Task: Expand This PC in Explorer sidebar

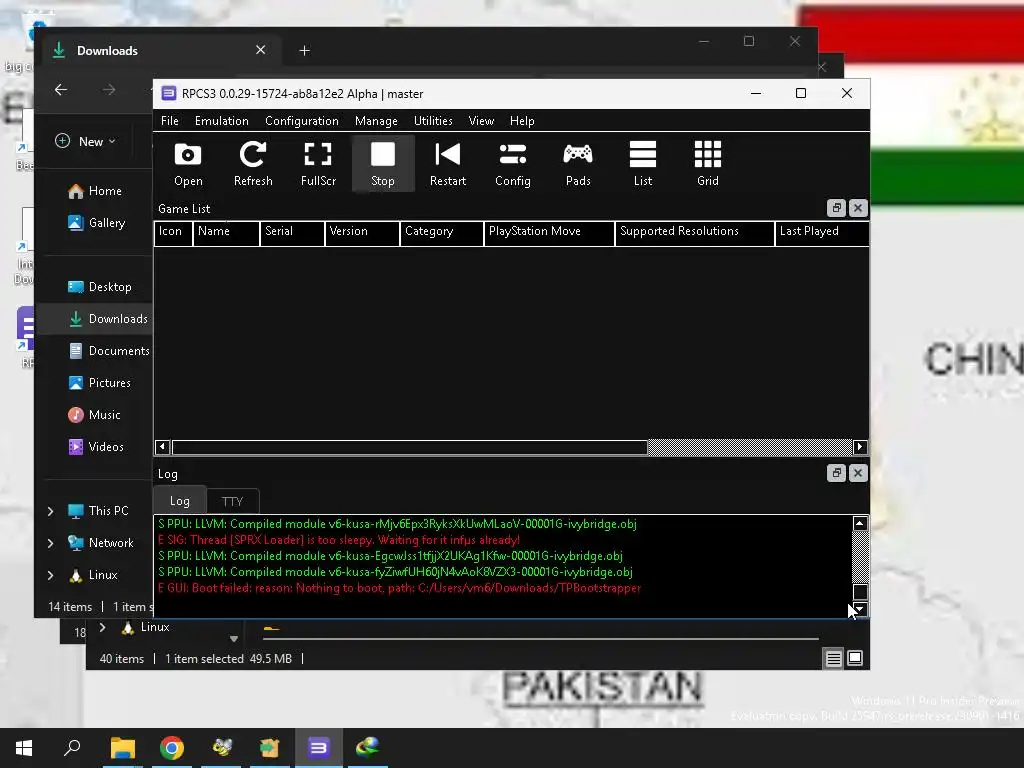Action: [x=50, y=511]
